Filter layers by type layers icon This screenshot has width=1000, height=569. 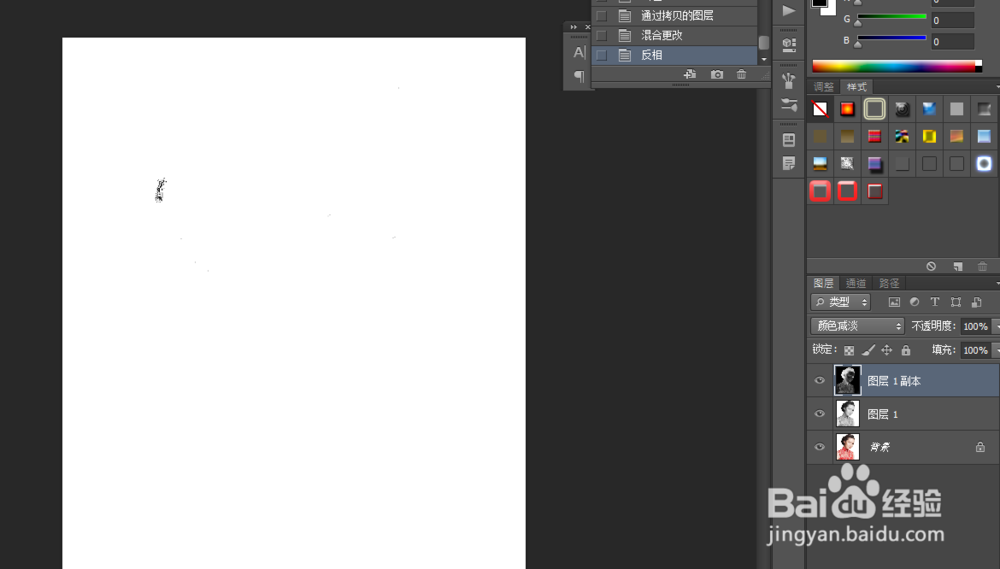935,302
